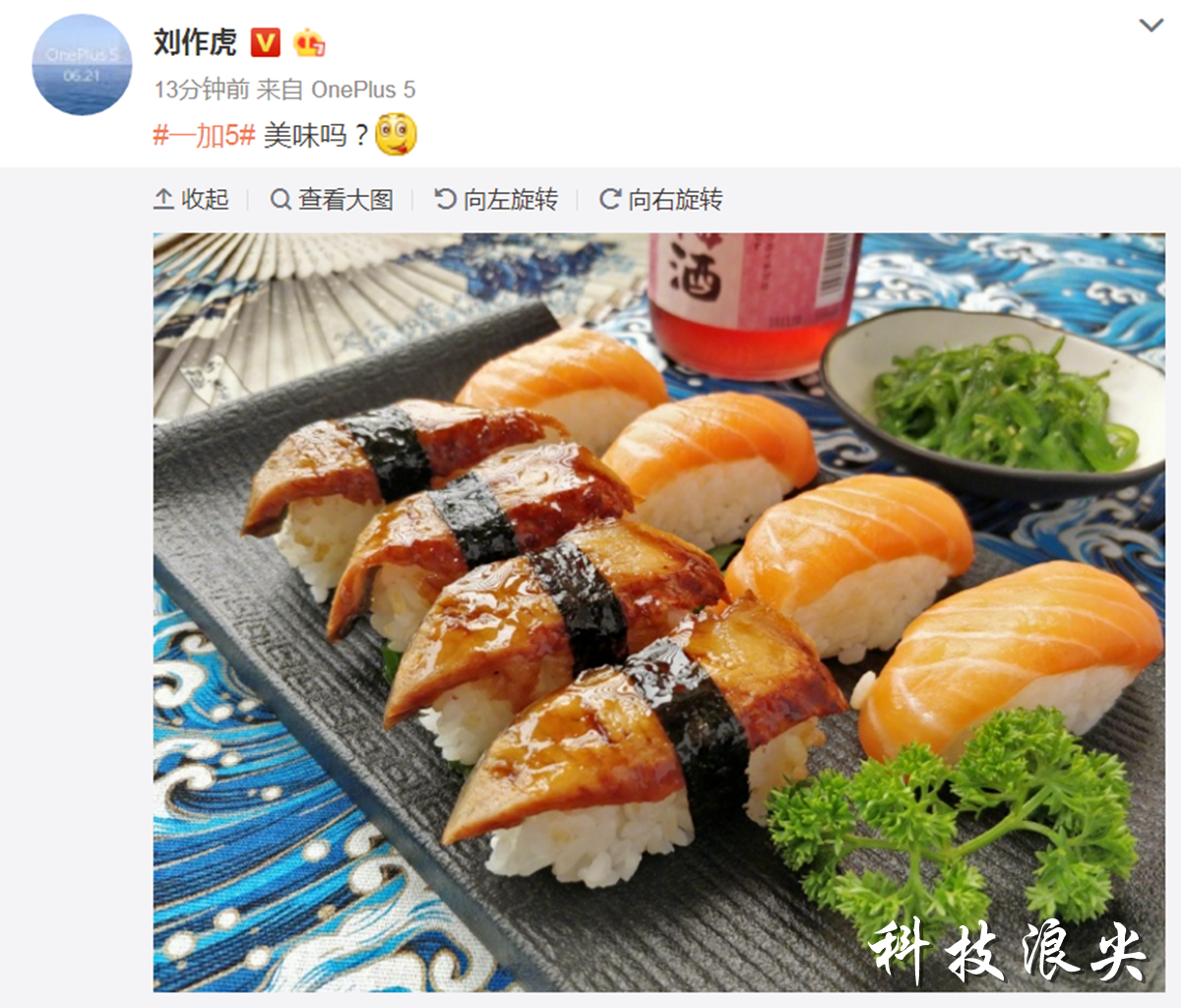
Task: Click the 科技浪尖 watermark on the photo
Action: coord(1008,952)
